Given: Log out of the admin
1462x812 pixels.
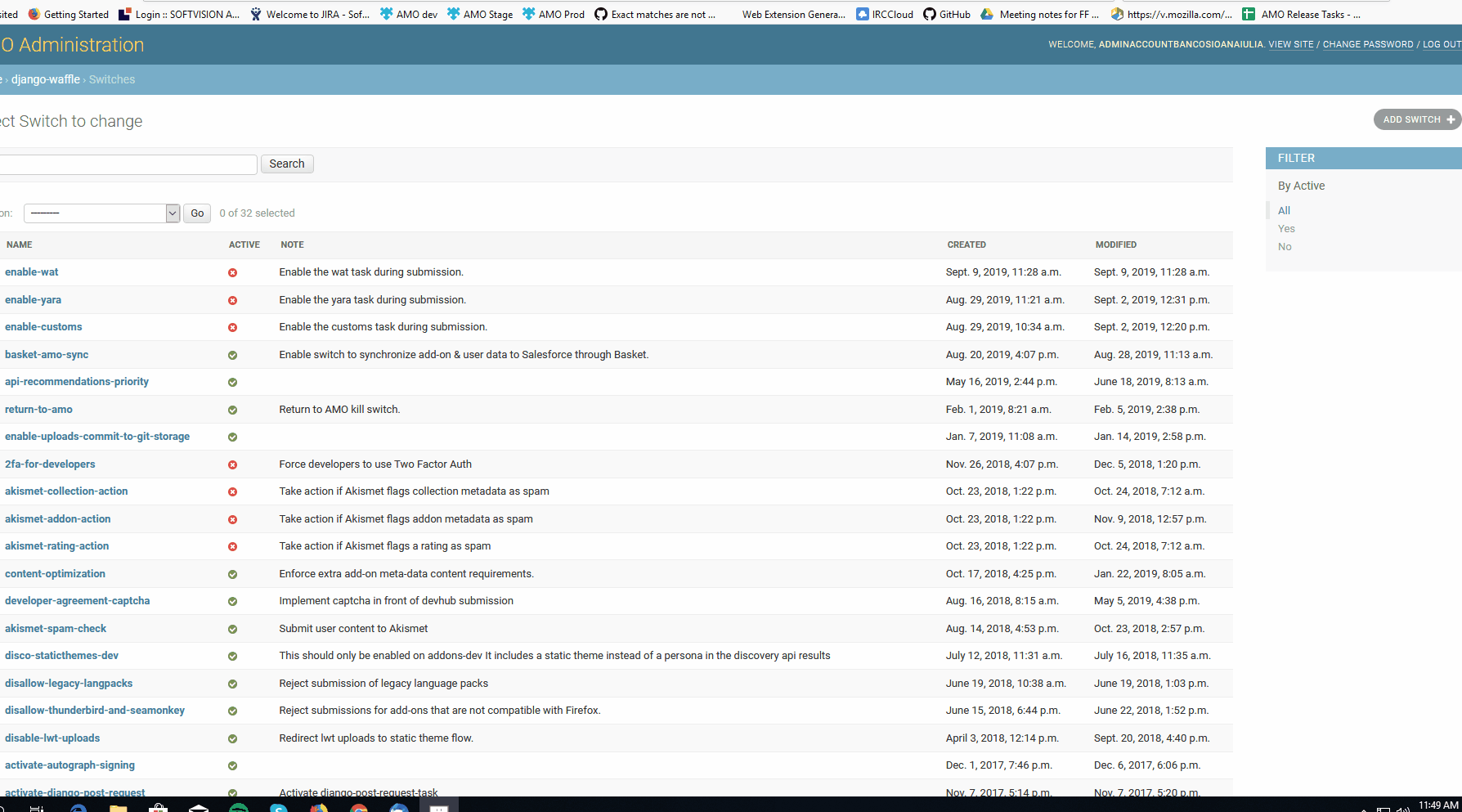Looking at the screenshot, I should pyautogui.click(x=1442, y=44).
